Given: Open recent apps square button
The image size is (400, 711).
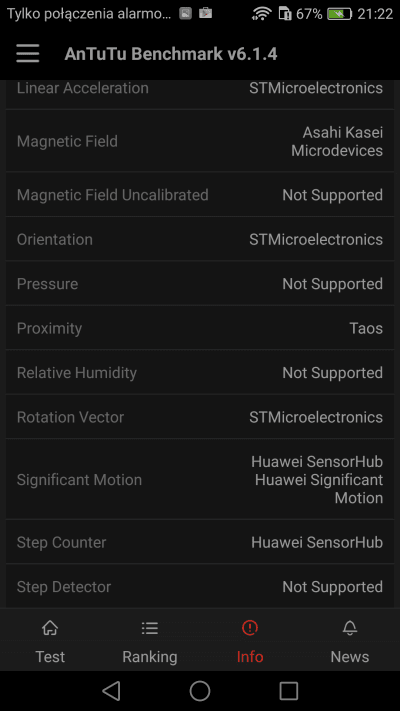Looking at the screenshot, I should pyautogui.click(x=288, y=691).
